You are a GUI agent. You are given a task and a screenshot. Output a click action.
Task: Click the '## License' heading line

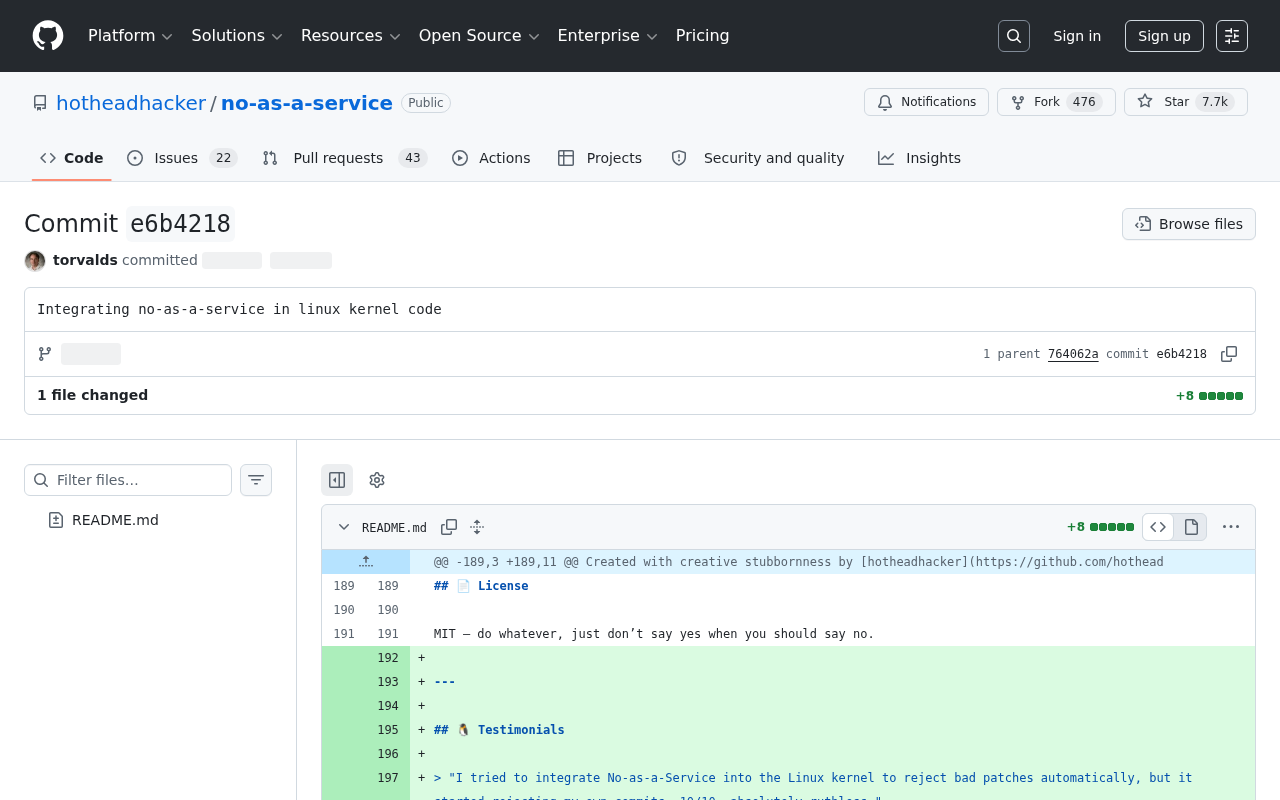(x=481, y=586)
